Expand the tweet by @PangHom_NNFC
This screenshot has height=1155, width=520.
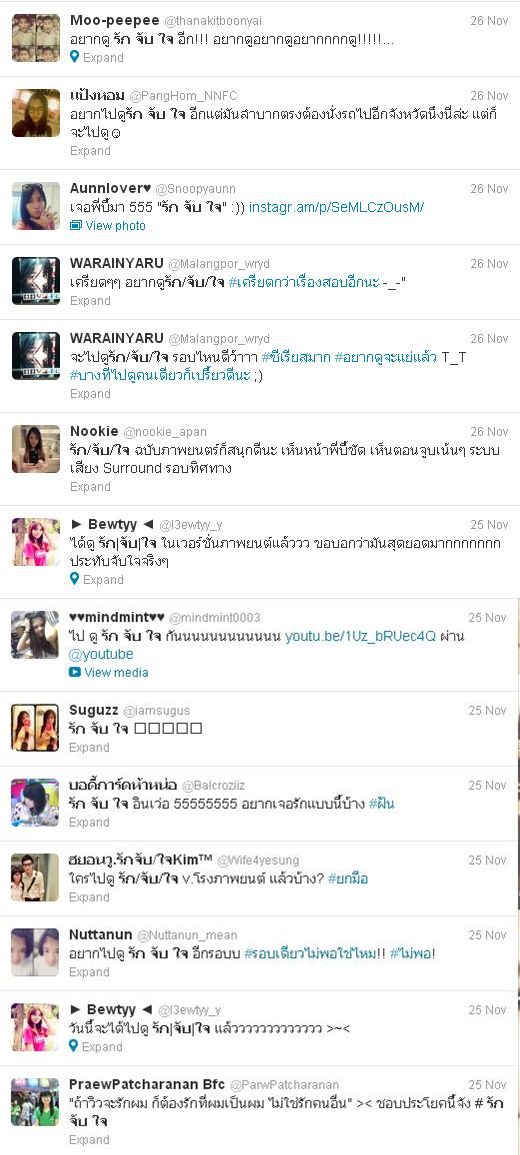tap(90, 150)
